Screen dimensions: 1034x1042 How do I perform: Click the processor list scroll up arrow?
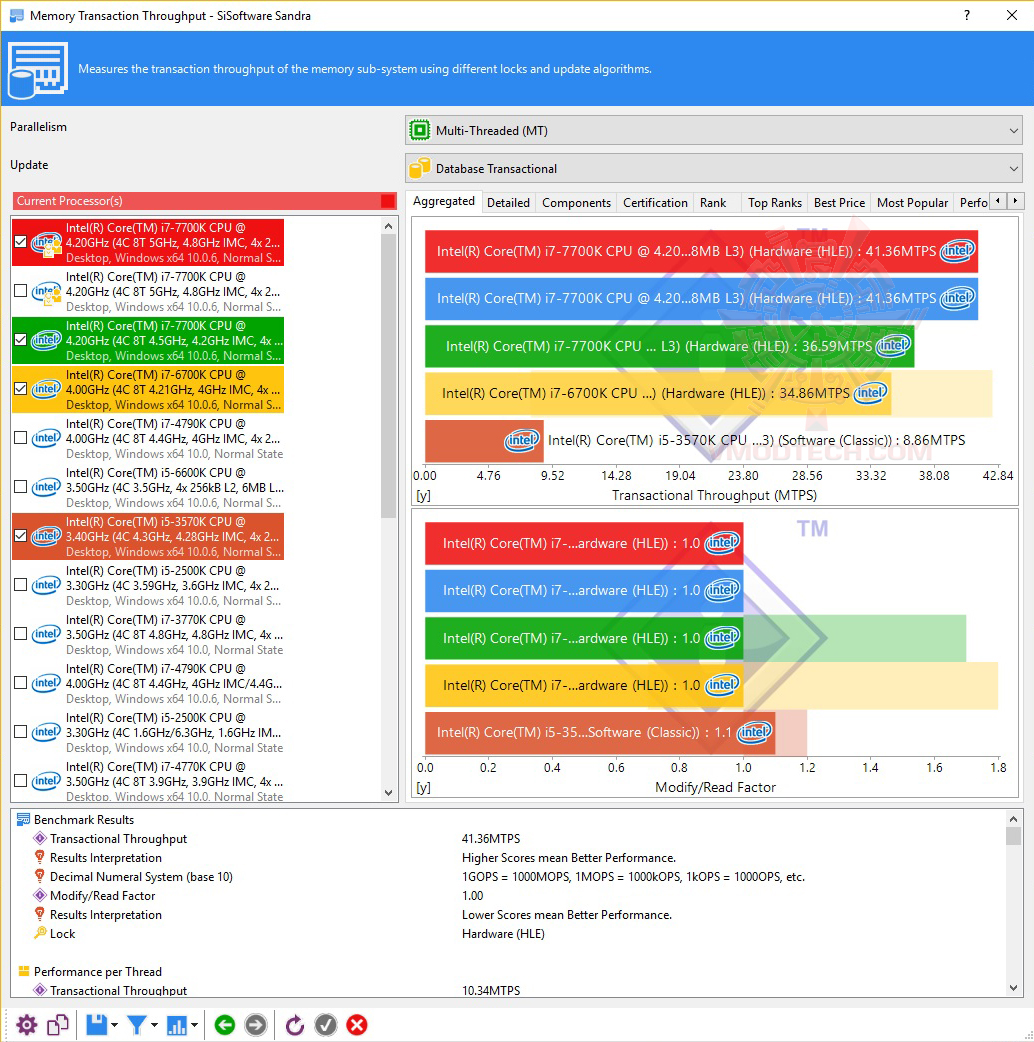[389, 226]
